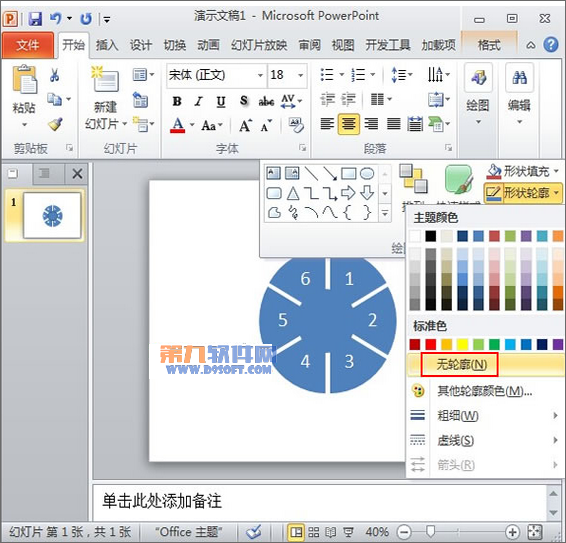Open Quick Styles gallery
The height and width of the screenshot is (543, 566).
[459, 179]
